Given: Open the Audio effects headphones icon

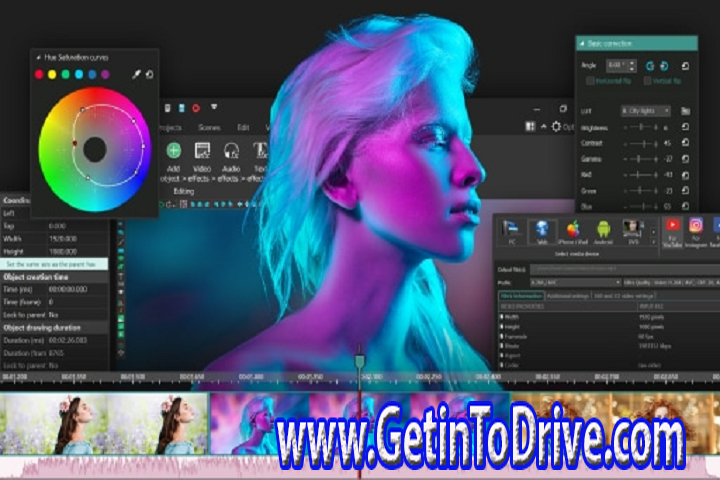Looking at the screenshot, I should (x=231, y=151).
